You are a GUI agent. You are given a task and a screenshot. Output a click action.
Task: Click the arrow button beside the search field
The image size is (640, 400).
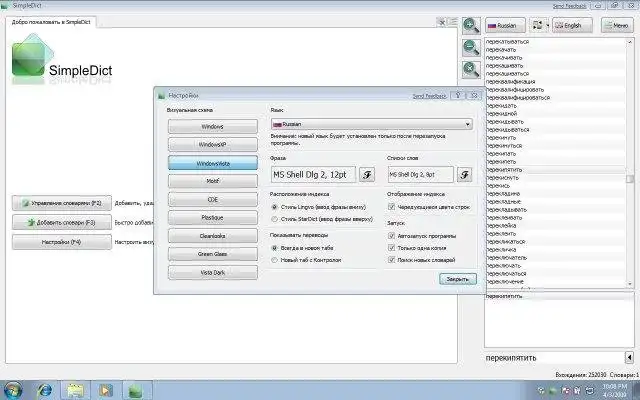[629, 358]
